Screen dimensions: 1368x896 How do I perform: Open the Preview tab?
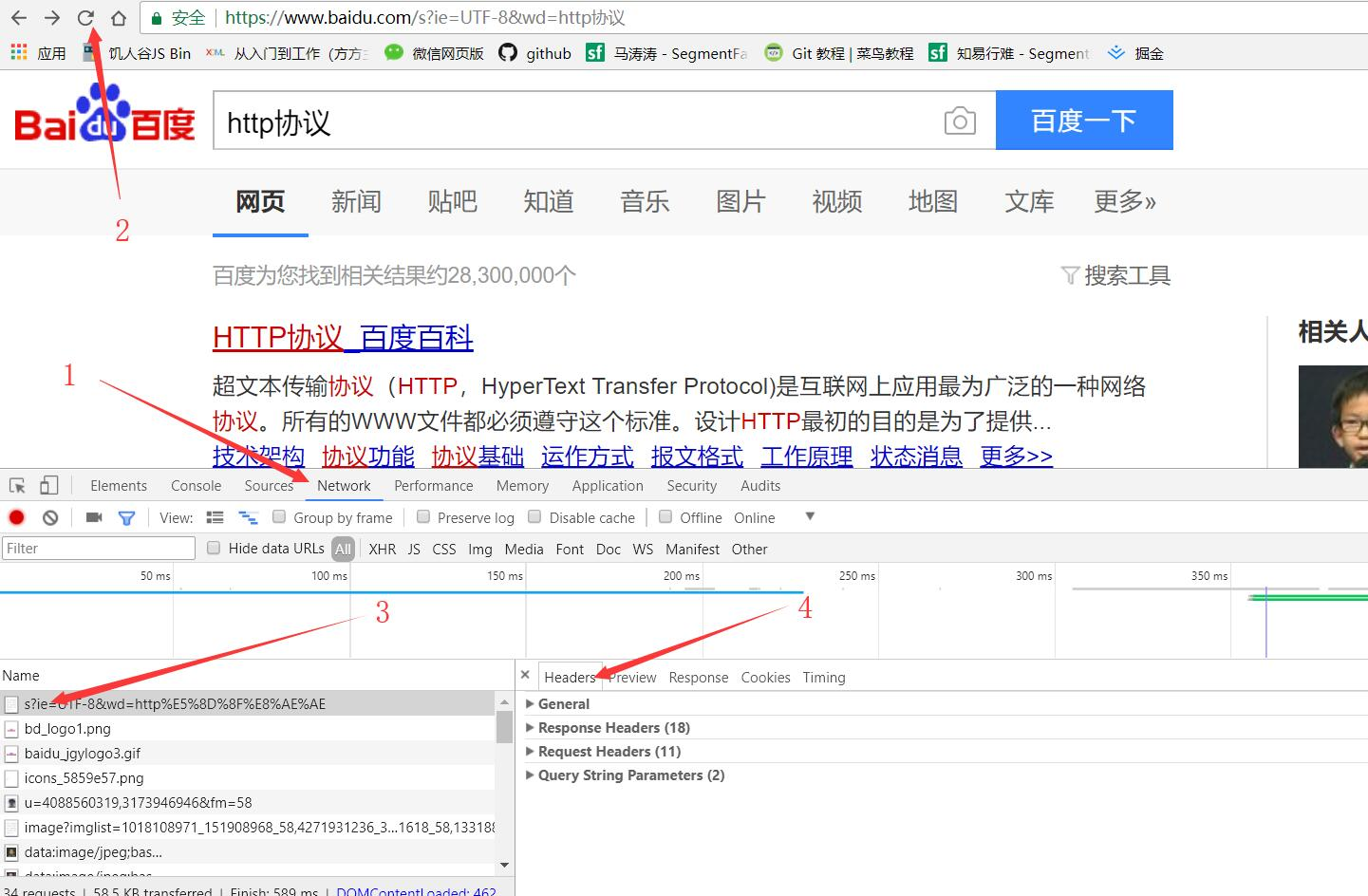pyautogui.click(x=632, y=678)
